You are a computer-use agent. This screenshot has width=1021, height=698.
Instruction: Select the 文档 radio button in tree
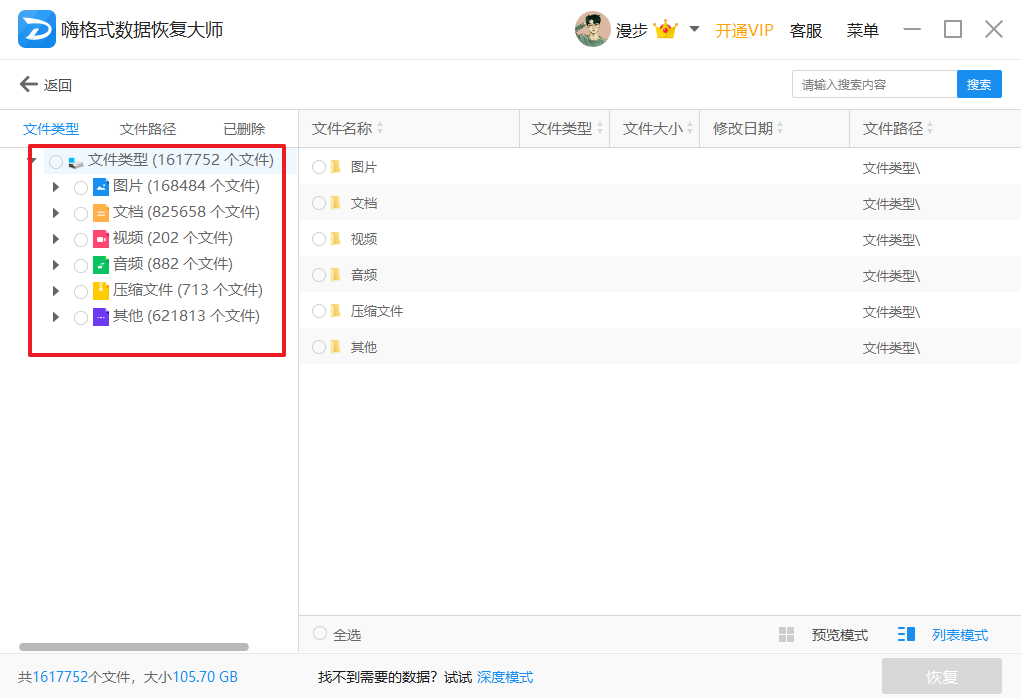(x=81, y=214)
